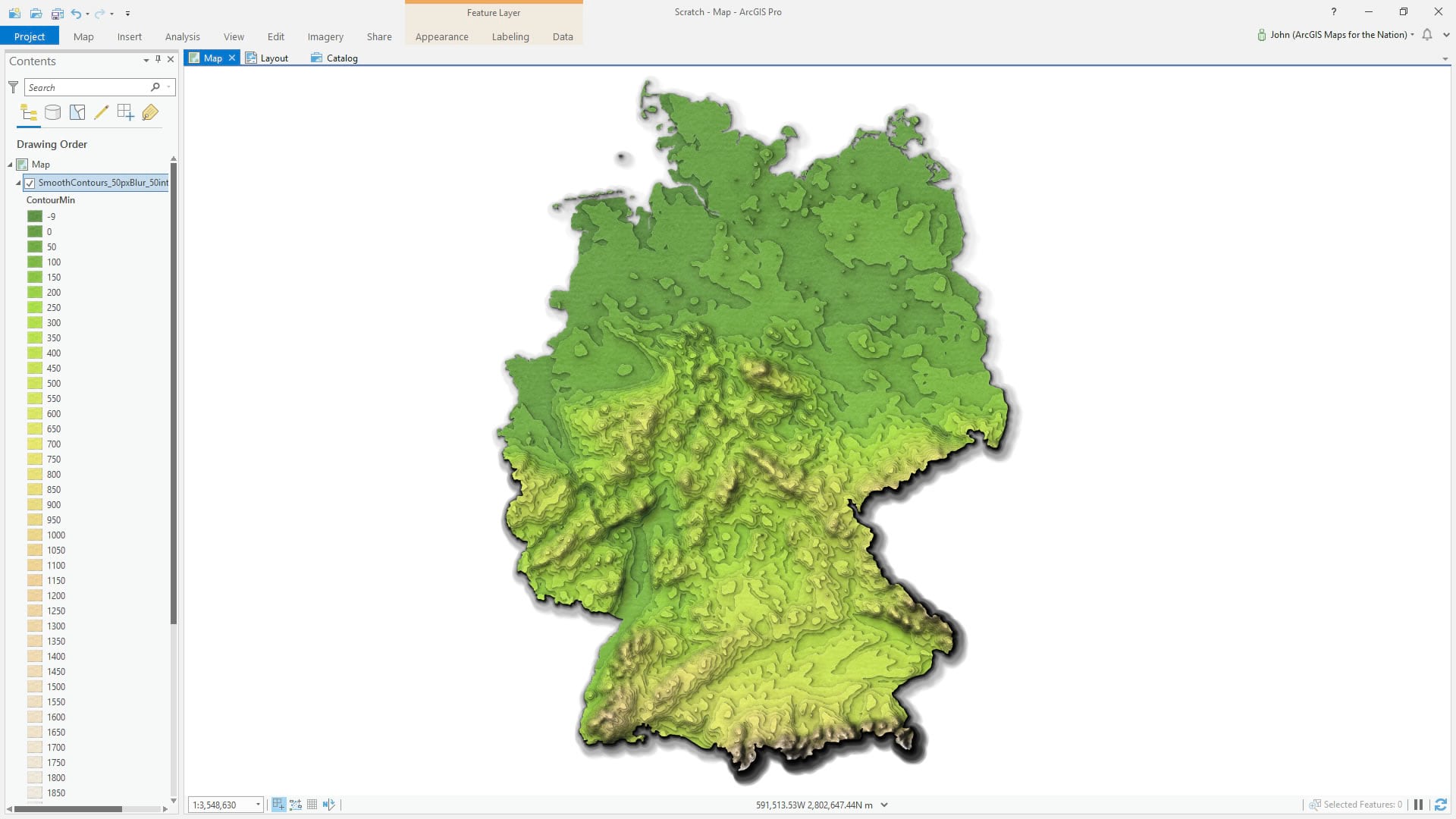Switch to the Map ribbon tab
This screenshot has height=819, width=1456.
pos(83,36)
